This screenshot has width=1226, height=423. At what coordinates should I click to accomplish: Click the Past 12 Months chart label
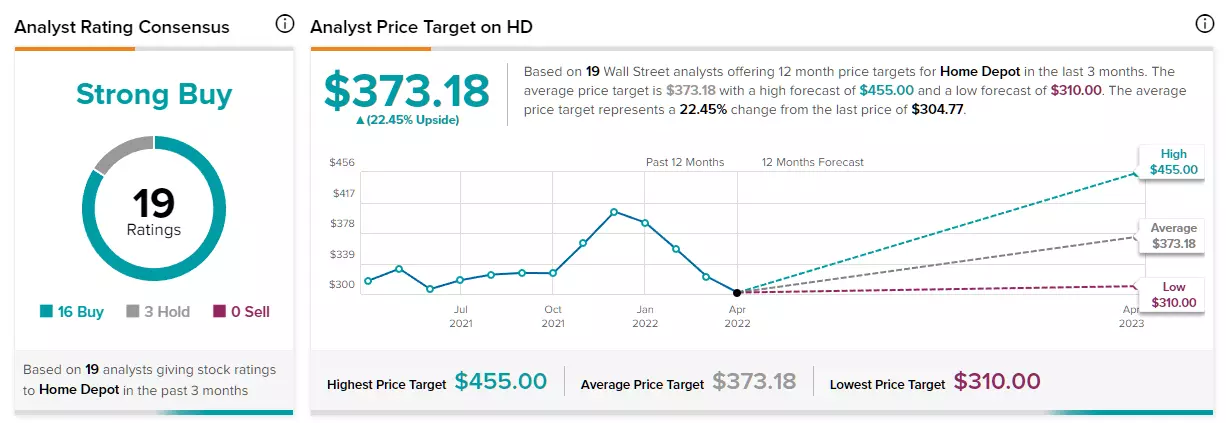(685, 162)
